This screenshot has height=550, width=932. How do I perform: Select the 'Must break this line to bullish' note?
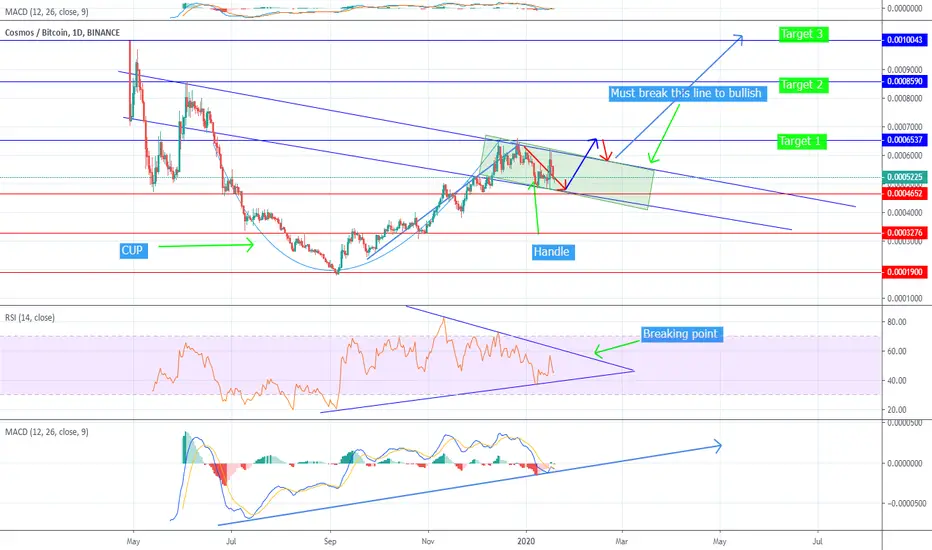pos(687,93)
